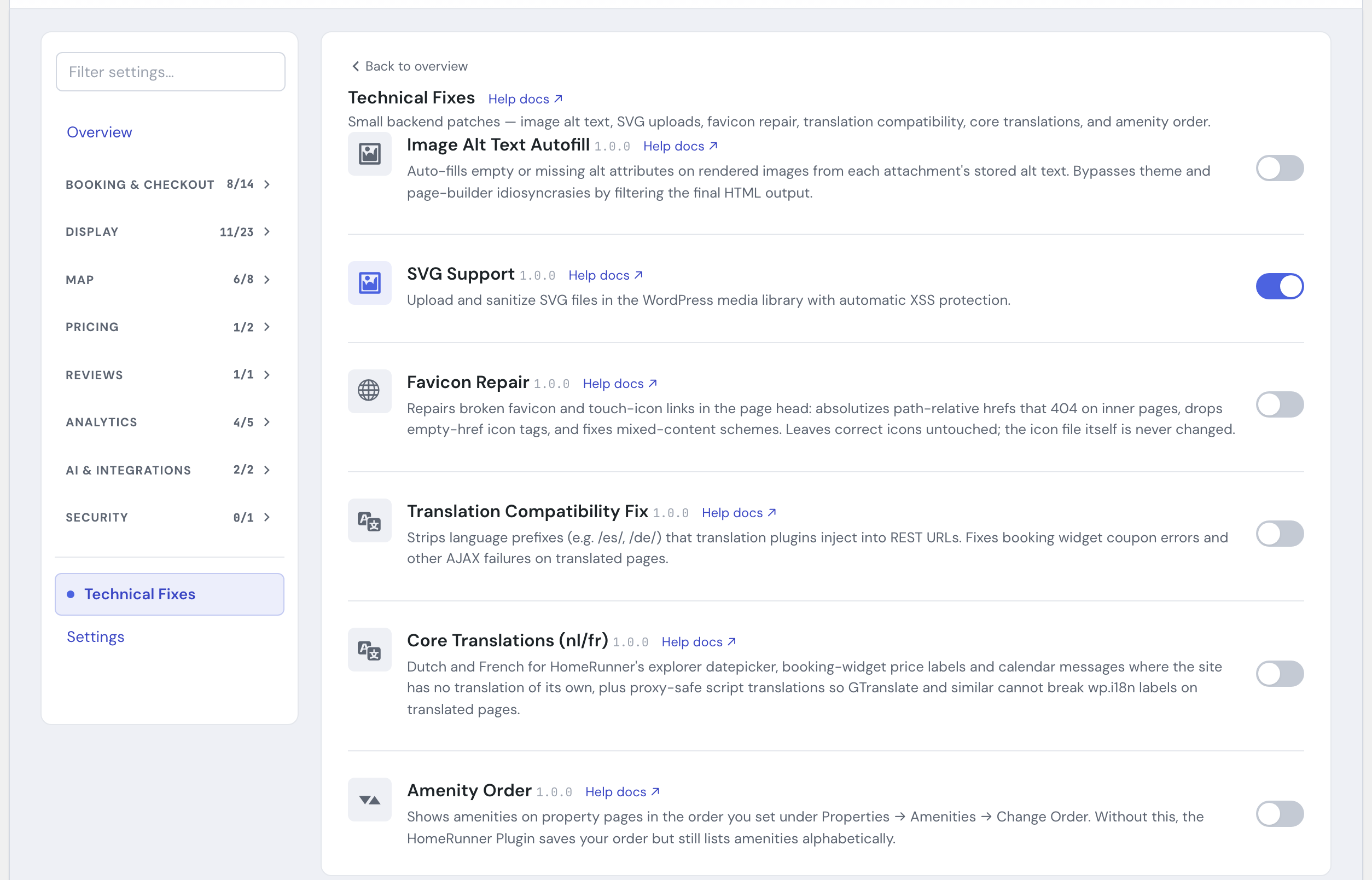Open Help docs for Favicon Repair
This screenshot has height=880, width=1372.
[x=620, y=384]
